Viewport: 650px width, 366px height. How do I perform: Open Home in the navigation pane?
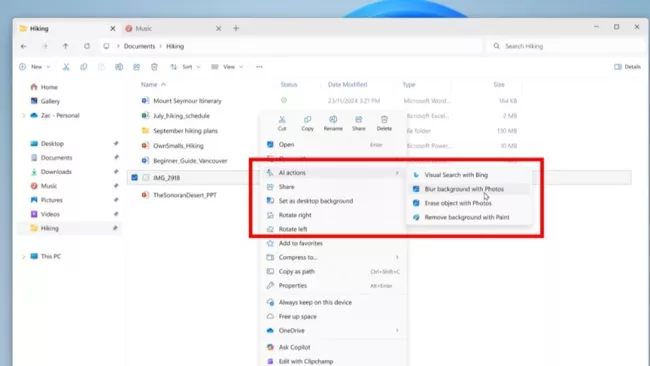pos(44,87)
